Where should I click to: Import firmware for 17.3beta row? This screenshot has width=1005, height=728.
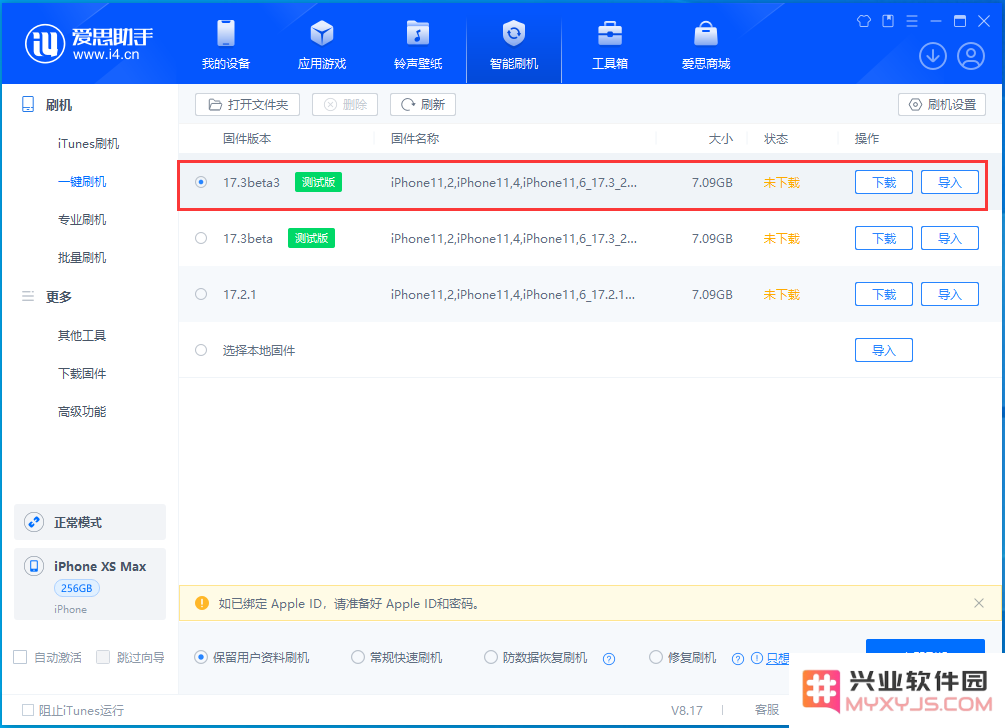[x=950, y=238]
